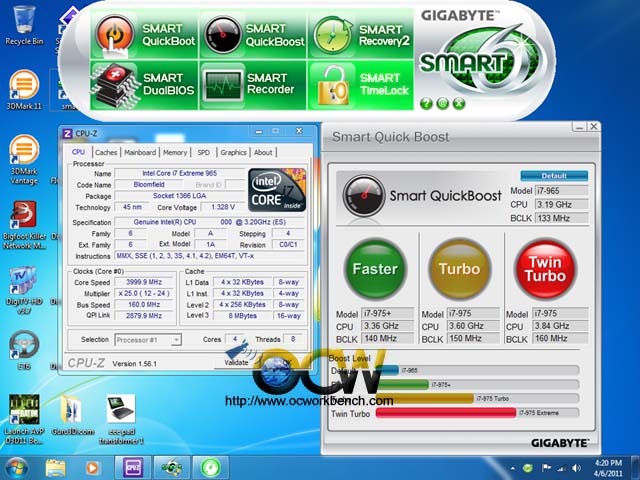Click the Default button in Smart Quick Boost
This screenshot has height=480, width=640.
(x=554, y=176)
